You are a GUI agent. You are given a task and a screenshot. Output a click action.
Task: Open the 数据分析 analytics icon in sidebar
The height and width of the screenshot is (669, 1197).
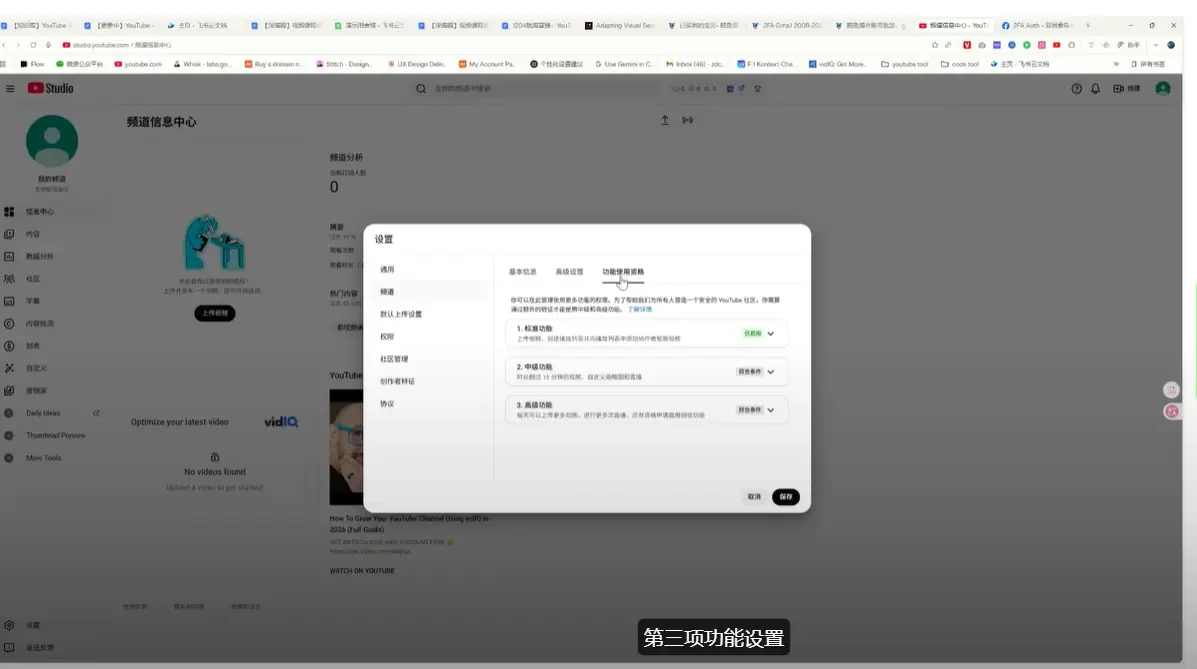point(9,257)
